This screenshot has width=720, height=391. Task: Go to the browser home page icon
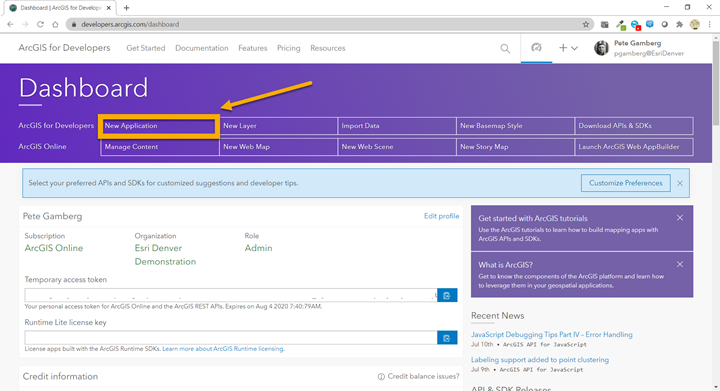click(55, 24)
